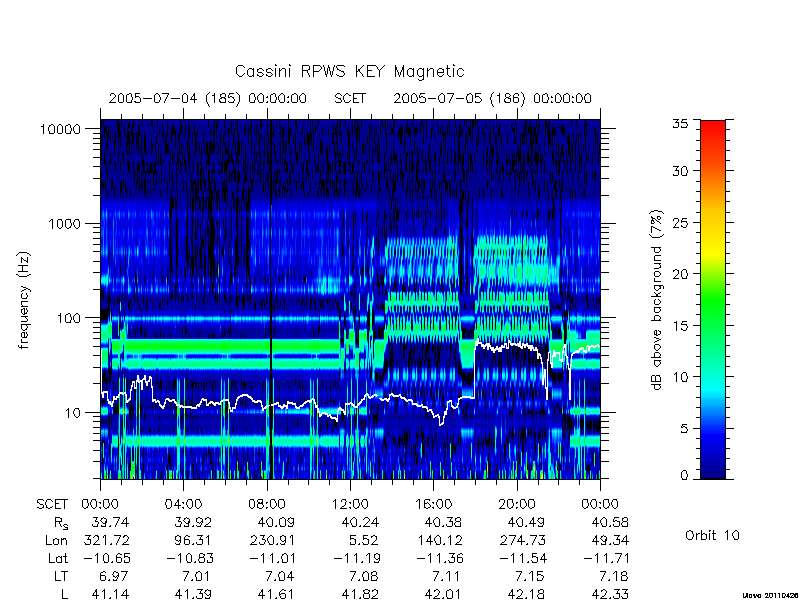Click the 5 colorbar tick label
The height and width of the screenshot is (600, 800).
685,429
